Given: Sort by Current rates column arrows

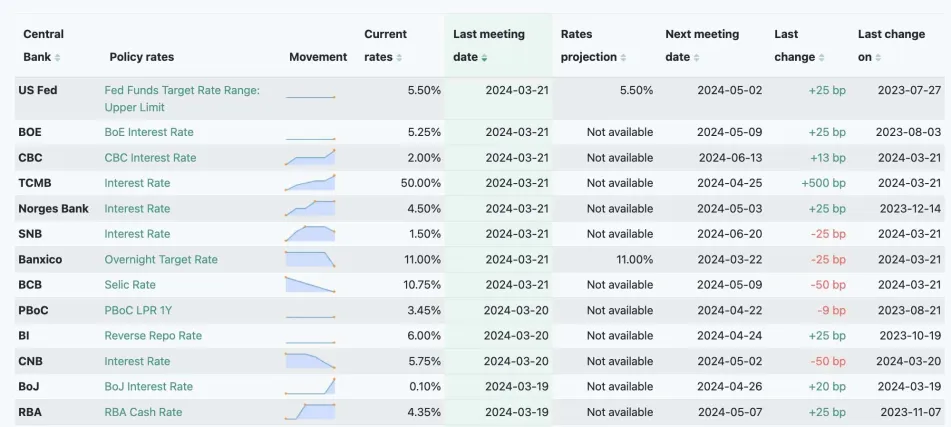Looking at the screenshot, I should (399, 58).
